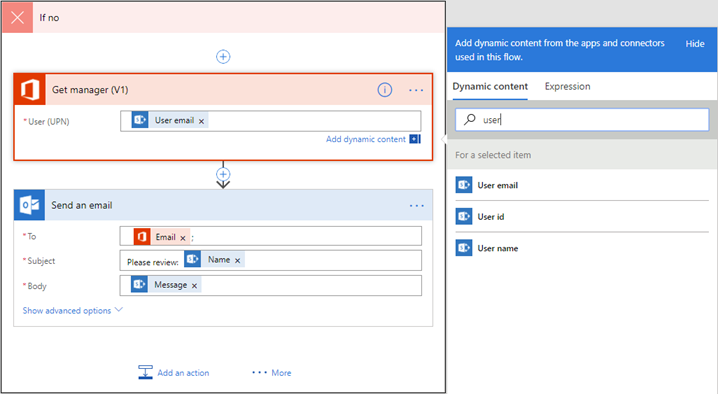The width and height of the screenshot is (718, 394).
Task: Select the Dynamic content tab
Action: (490, 86)
